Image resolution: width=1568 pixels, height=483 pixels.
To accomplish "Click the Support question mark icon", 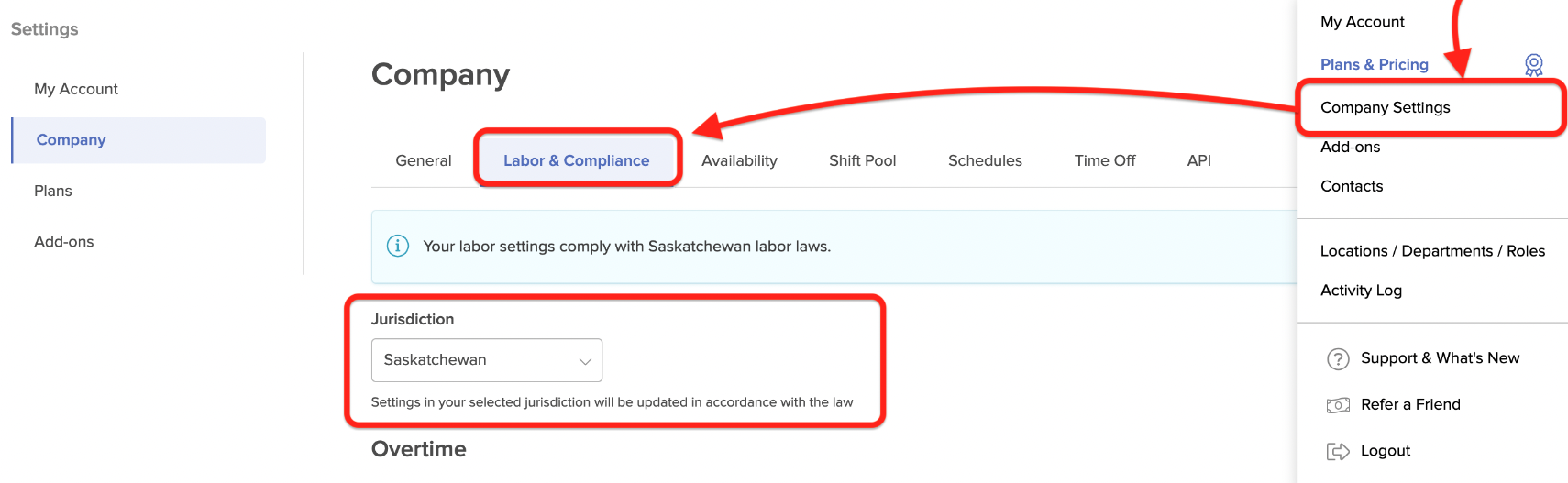I will [x=1338, y=358].
